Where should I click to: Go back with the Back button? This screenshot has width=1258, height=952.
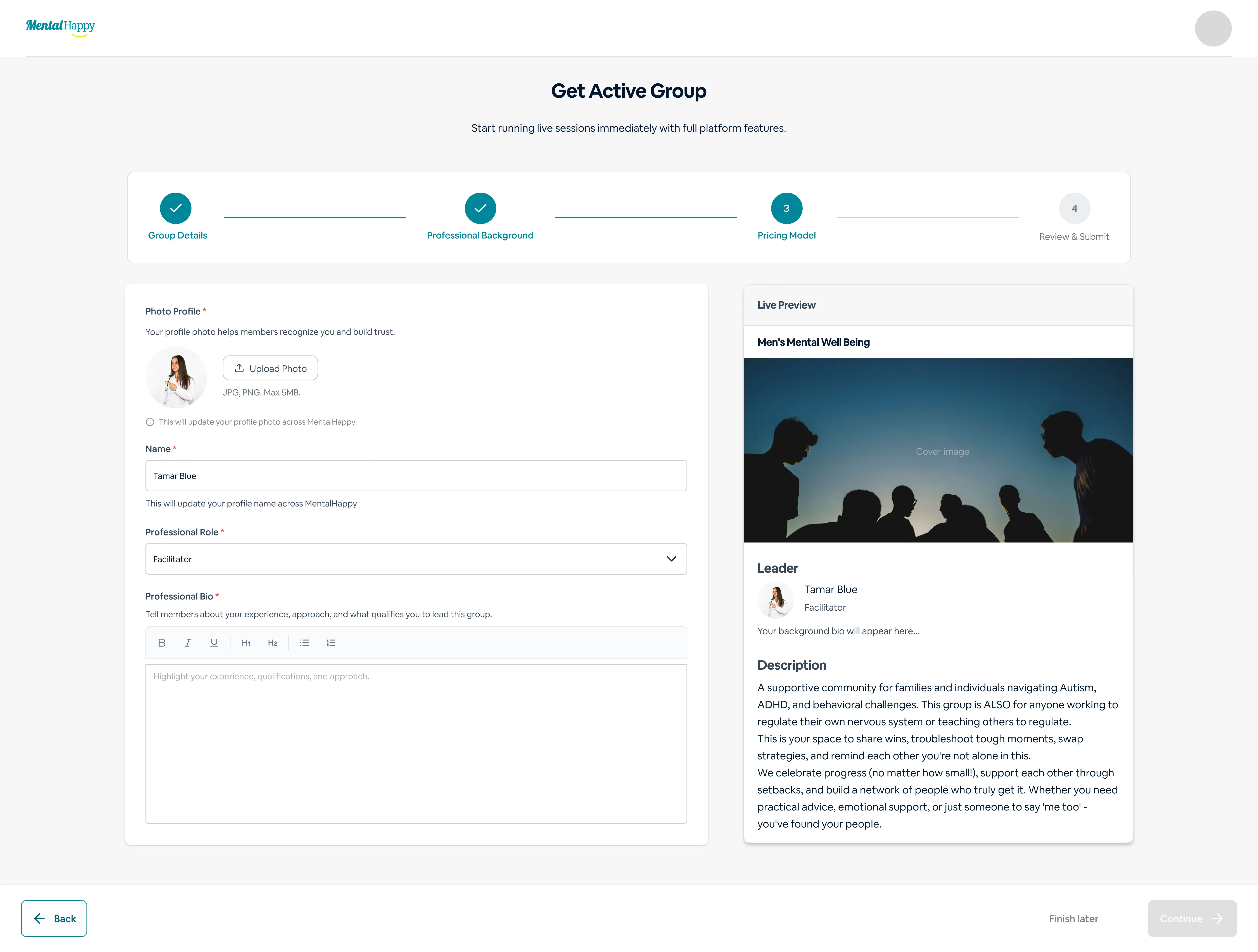(54, 918)
